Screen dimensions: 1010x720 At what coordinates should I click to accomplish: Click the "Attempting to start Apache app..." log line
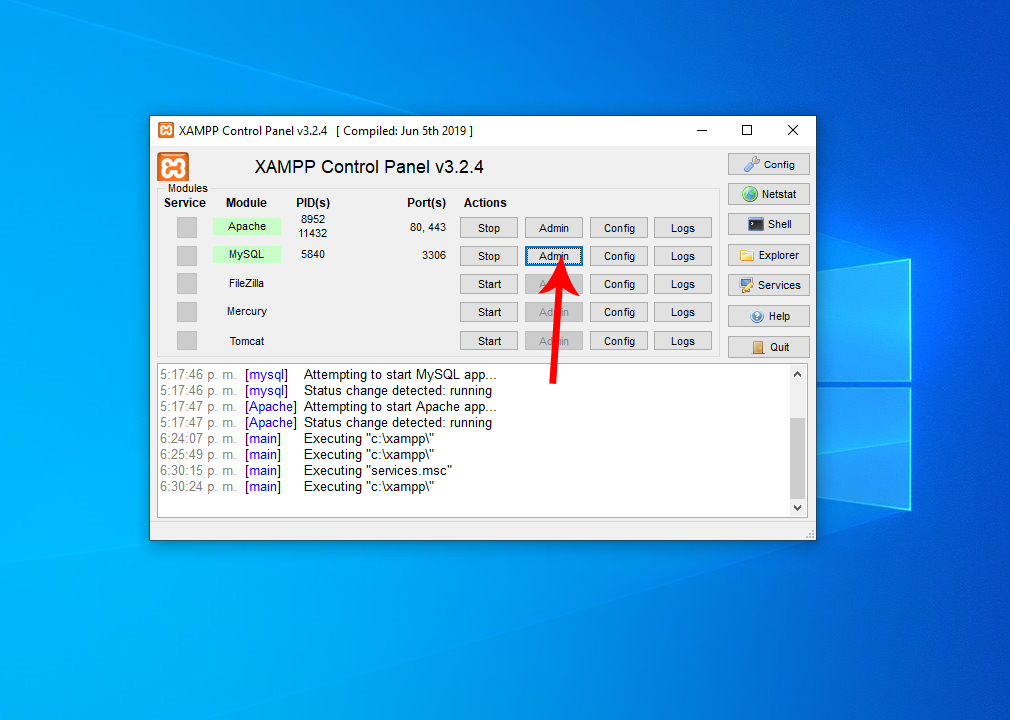(400, 407)
